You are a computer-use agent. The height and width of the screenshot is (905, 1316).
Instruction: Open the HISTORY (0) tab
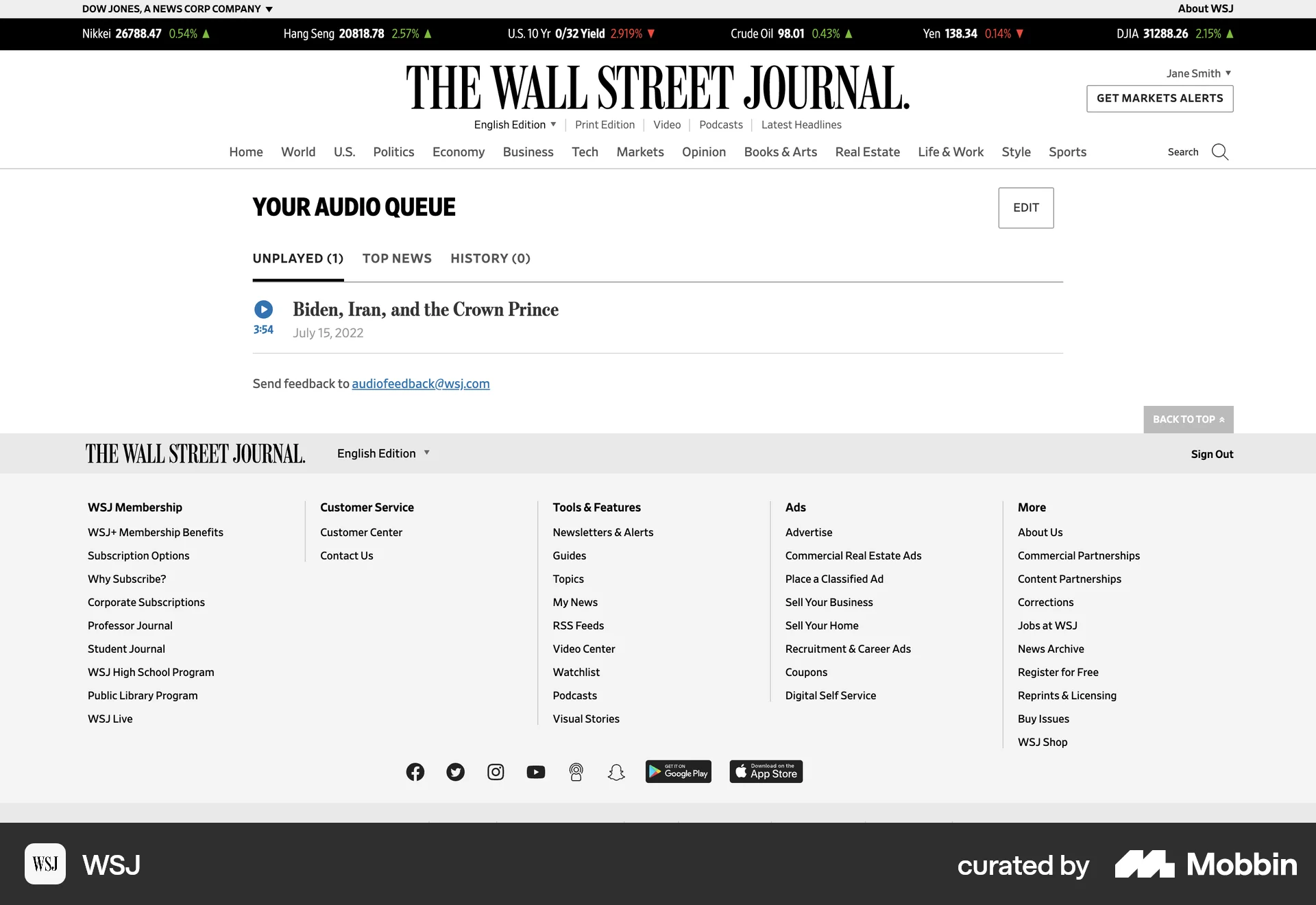(x=490, y=258)
